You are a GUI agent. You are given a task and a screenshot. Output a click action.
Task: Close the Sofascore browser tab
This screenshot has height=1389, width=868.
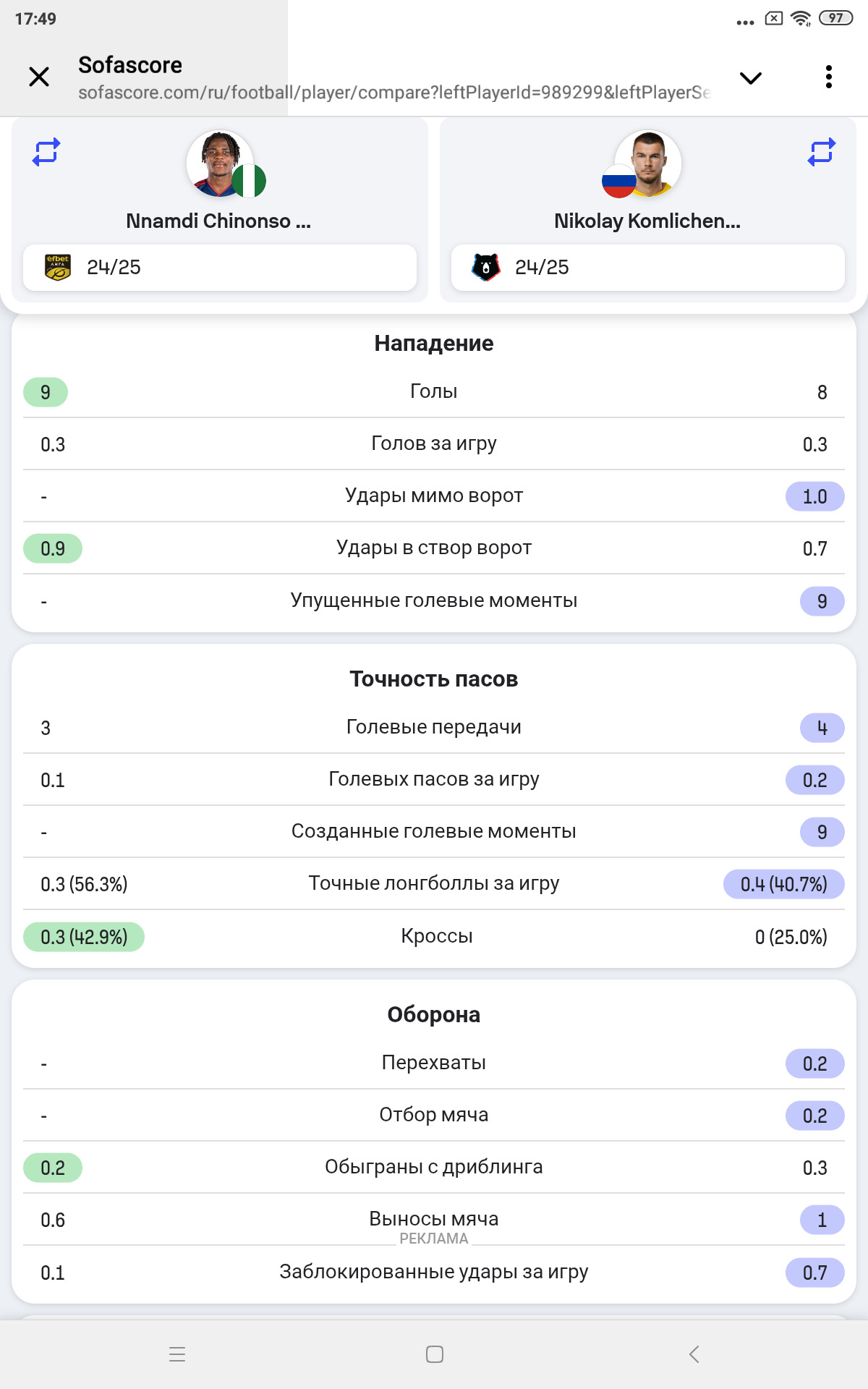coord(39,77)
